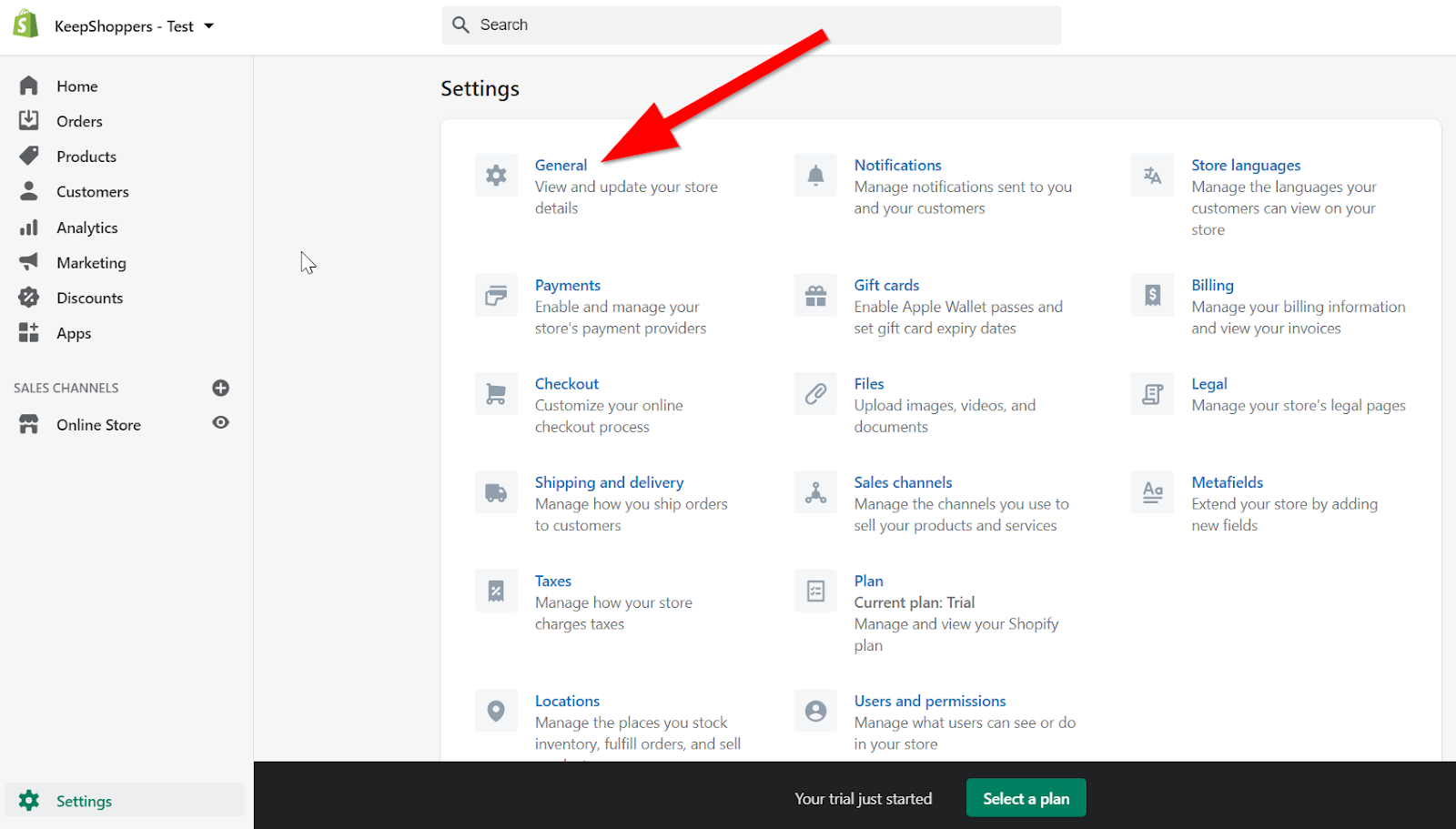Click the Legal scroll icon
This screenshot has height=829, width=1456.
[1152, 393]
